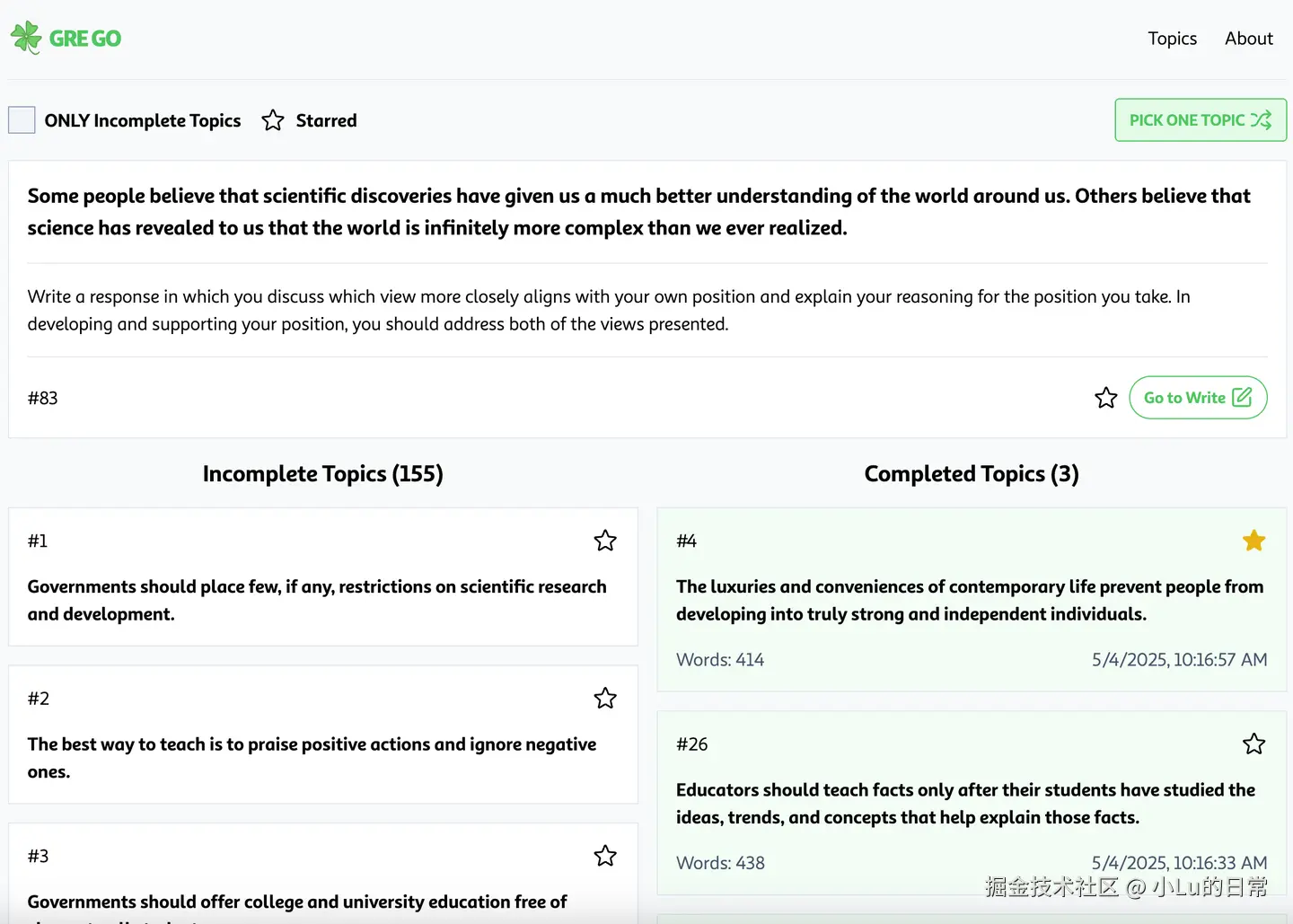This screenshot has width=1293, height=924.
Task: Open topic #2 about praising positive actions
Action: click(312, 757)
